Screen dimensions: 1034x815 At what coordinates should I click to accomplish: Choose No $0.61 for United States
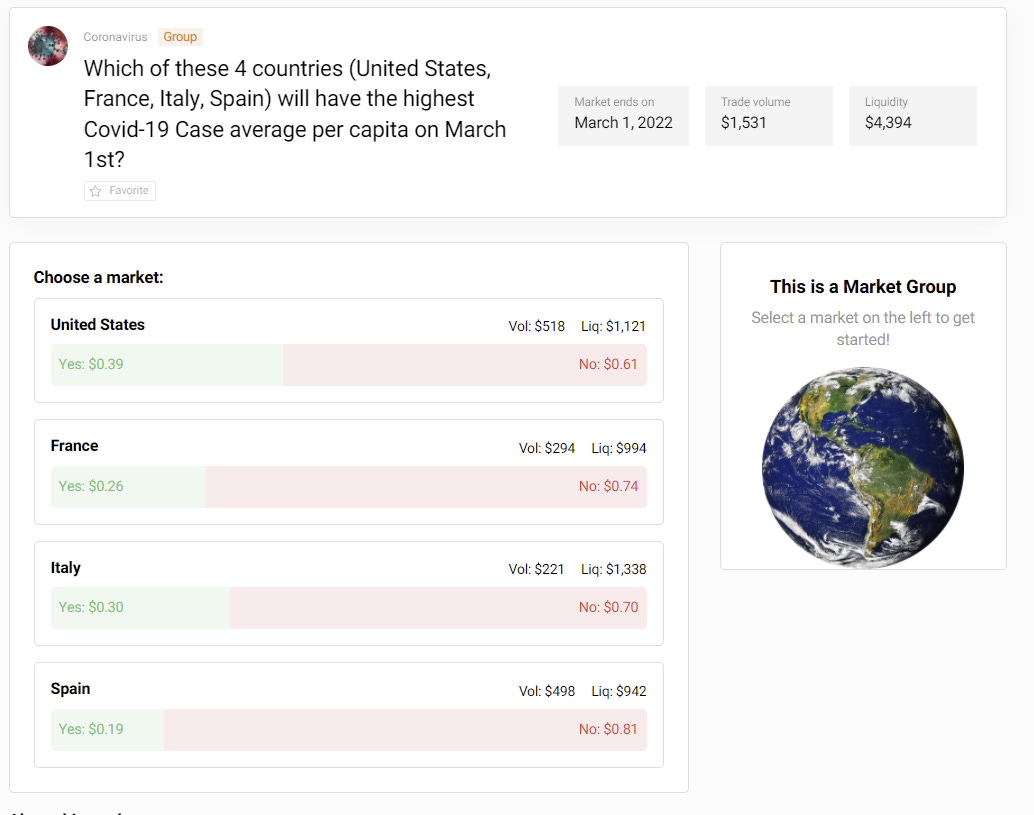(607, 364)
